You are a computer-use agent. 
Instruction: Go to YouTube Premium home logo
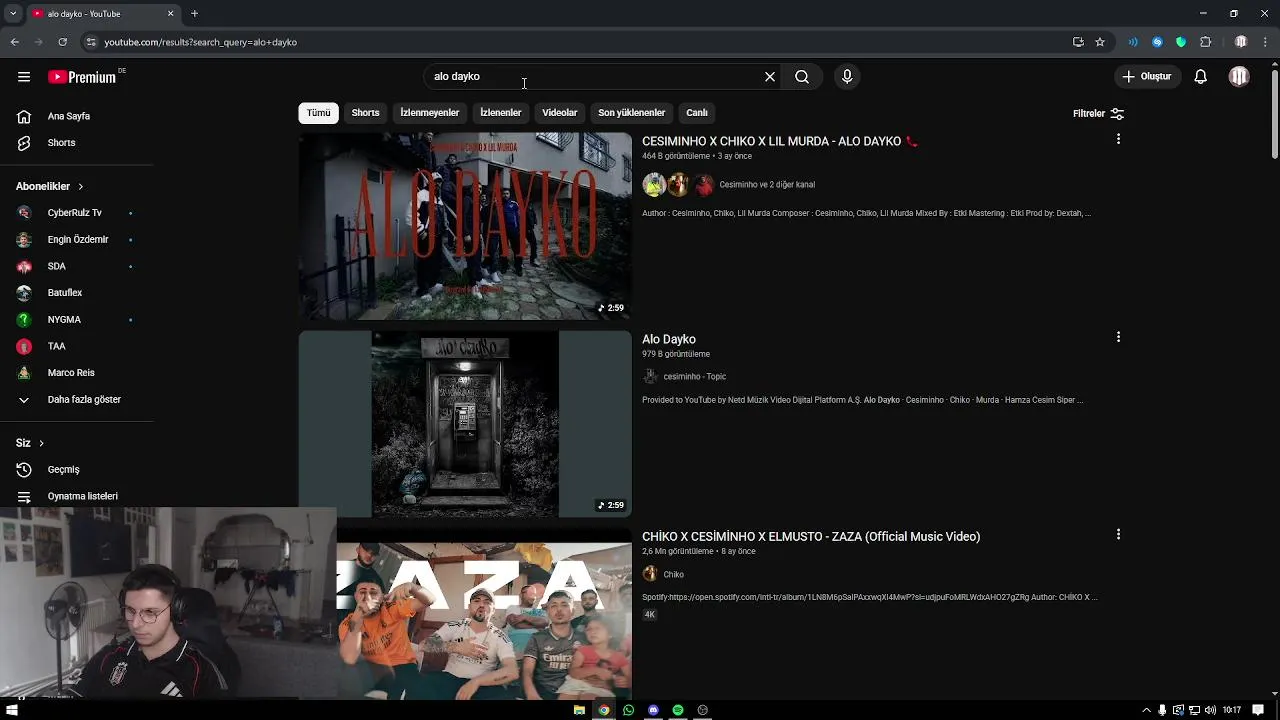click(83, 77)
